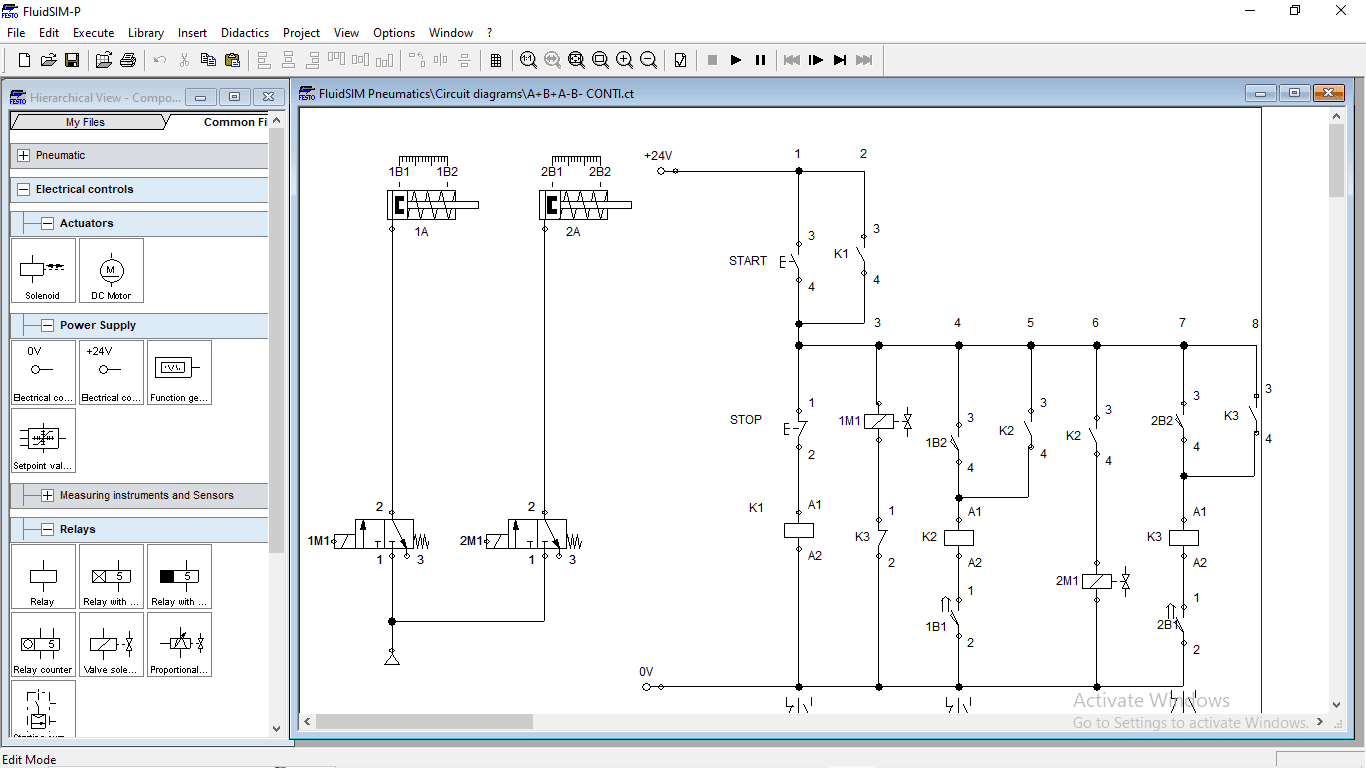Collapse the Relays subgroup

tap(47, 530)
